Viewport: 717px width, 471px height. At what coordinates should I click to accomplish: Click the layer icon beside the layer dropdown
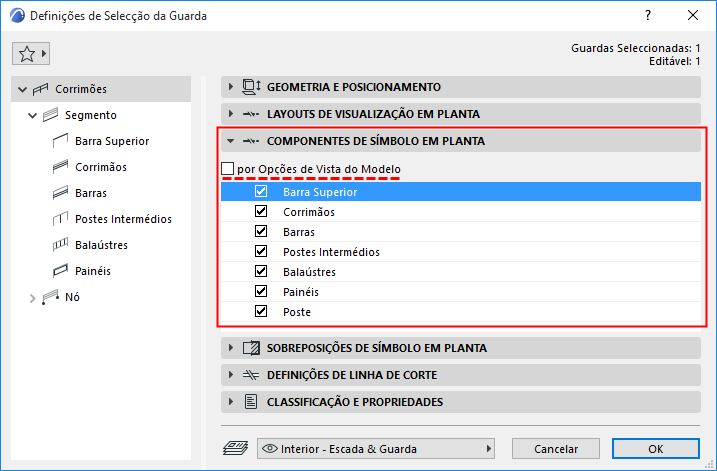236,449
